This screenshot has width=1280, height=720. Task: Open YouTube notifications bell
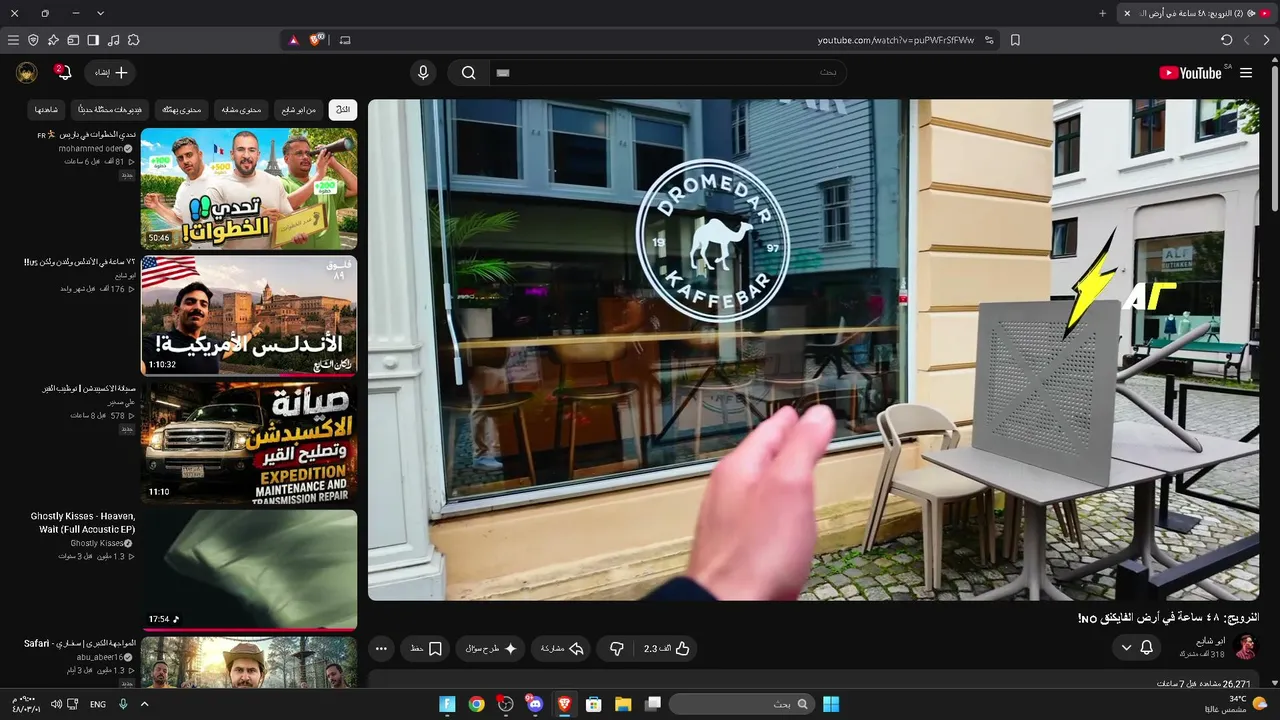(62, 73)
